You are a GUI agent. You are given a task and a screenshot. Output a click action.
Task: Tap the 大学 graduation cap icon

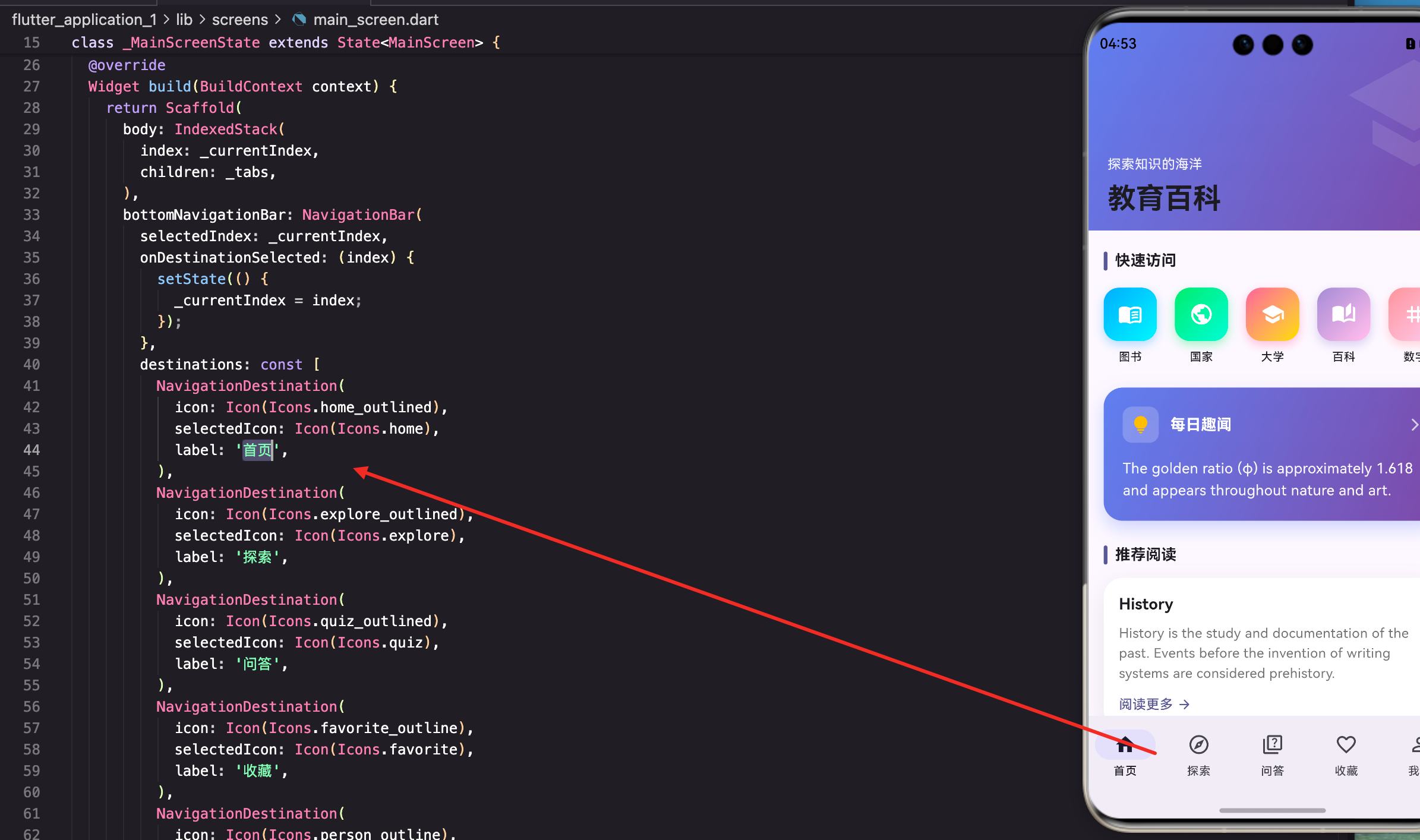(1272, 314)
